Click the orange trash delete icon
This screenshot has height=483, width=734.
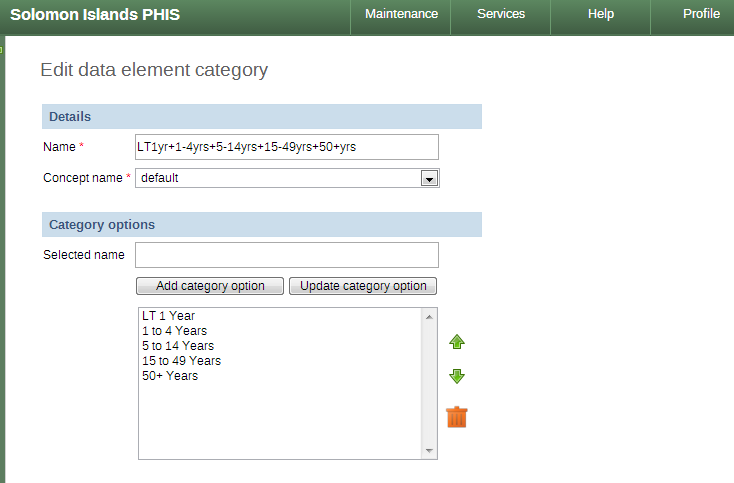click(x=457, y=417)
